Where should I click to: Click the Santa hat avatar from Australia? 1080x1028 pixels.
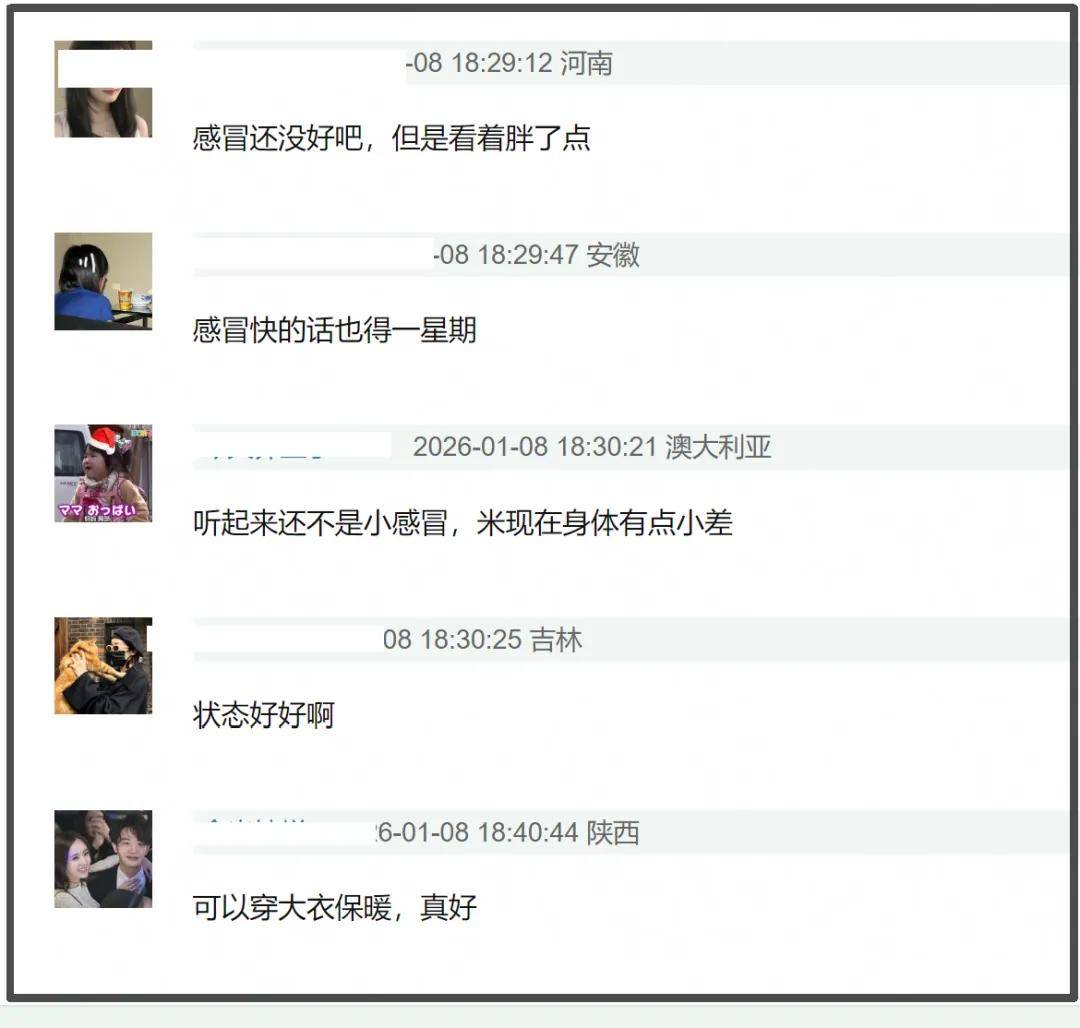[103, 473]
